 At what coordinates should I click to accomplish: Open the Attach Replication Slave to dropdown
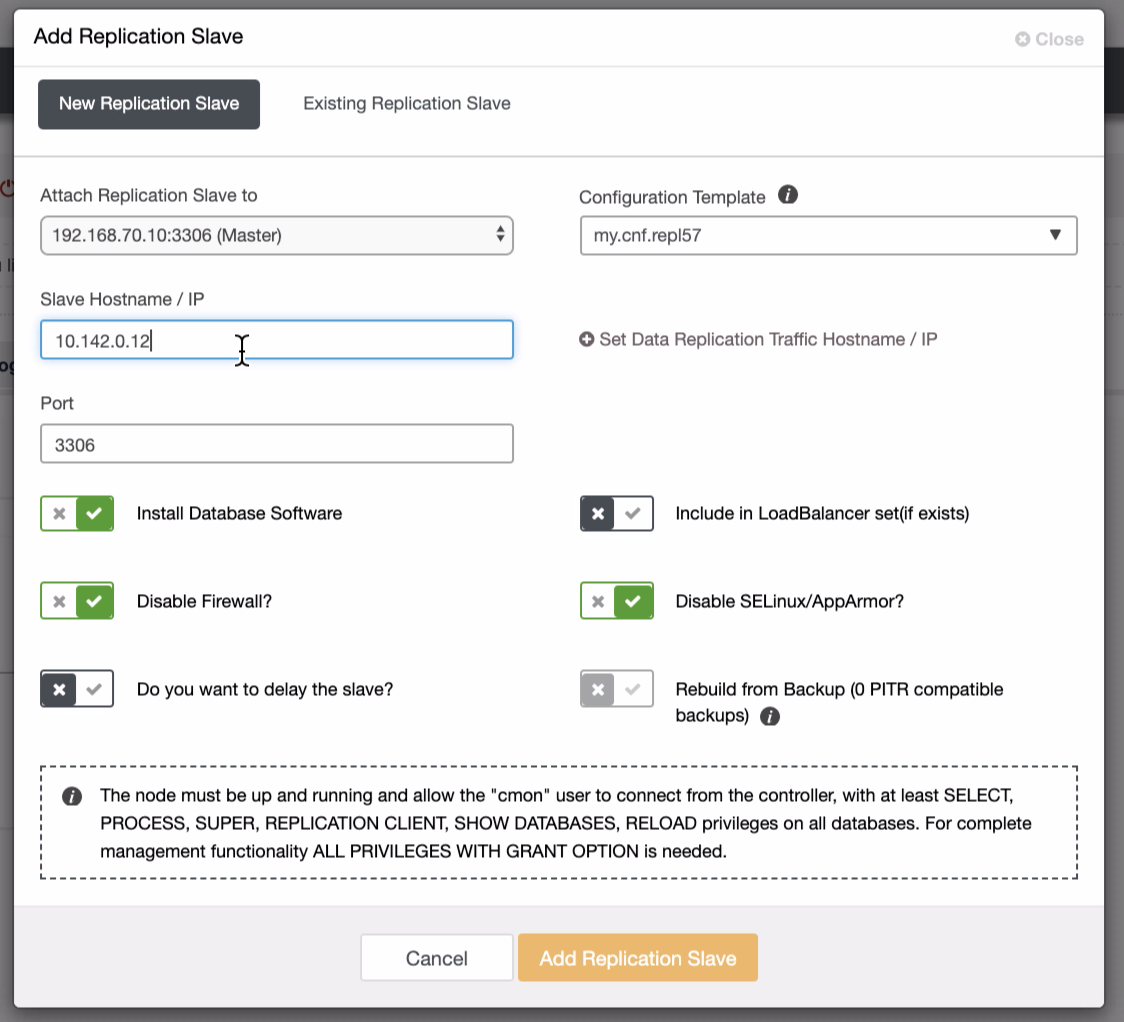277,235
